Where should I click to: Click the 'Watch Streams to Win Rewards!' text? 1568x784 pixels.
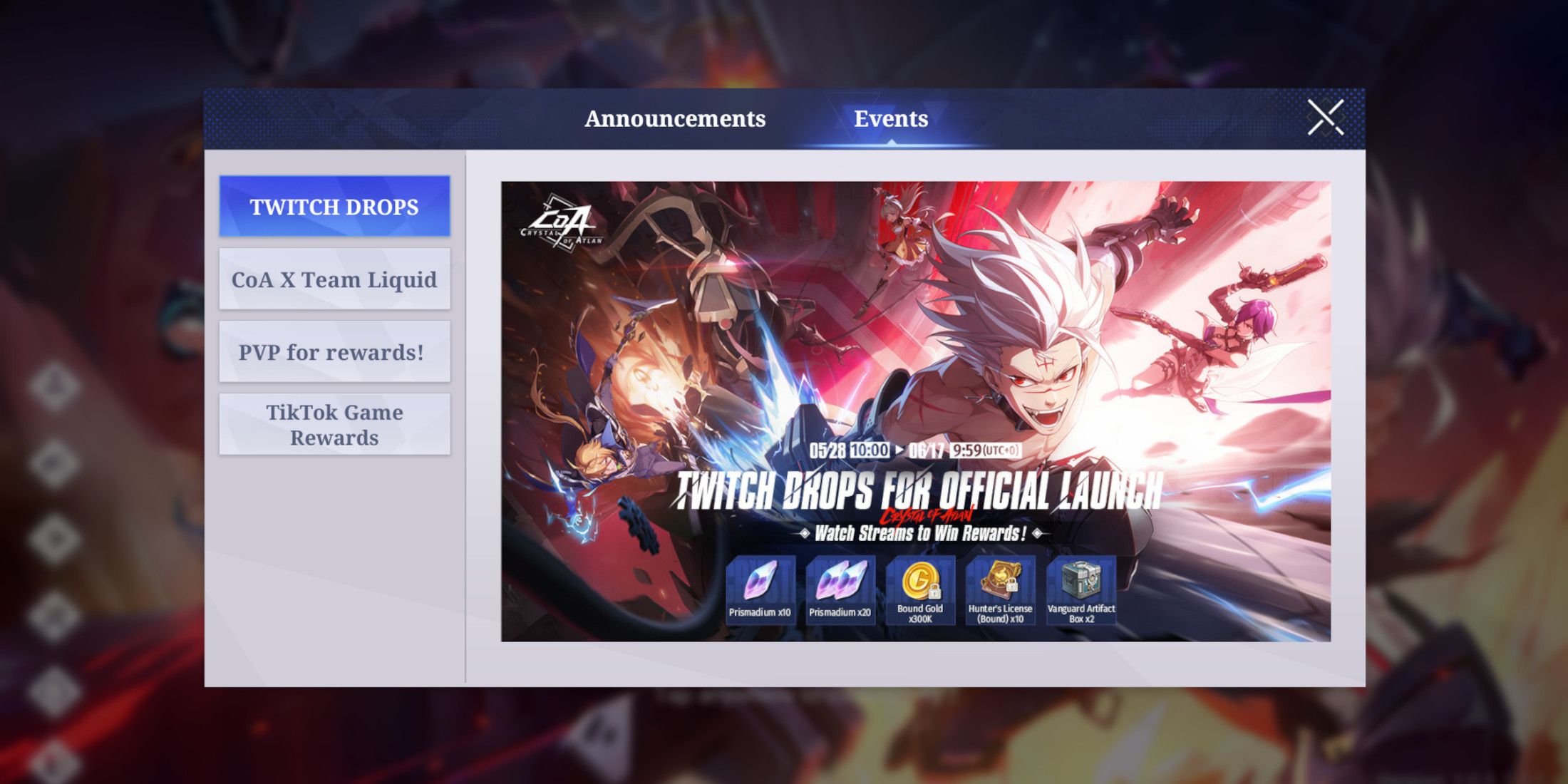[x=920, y=533]
